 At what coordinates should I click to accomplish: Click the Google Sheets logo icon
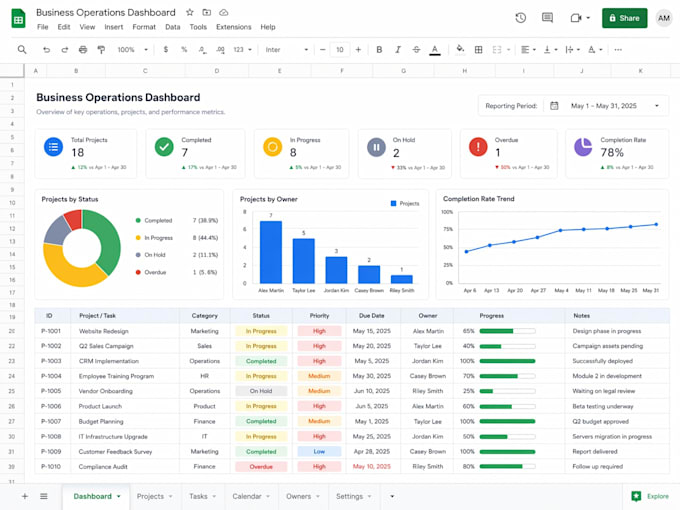pyautogui.click(x=18, y=19)
